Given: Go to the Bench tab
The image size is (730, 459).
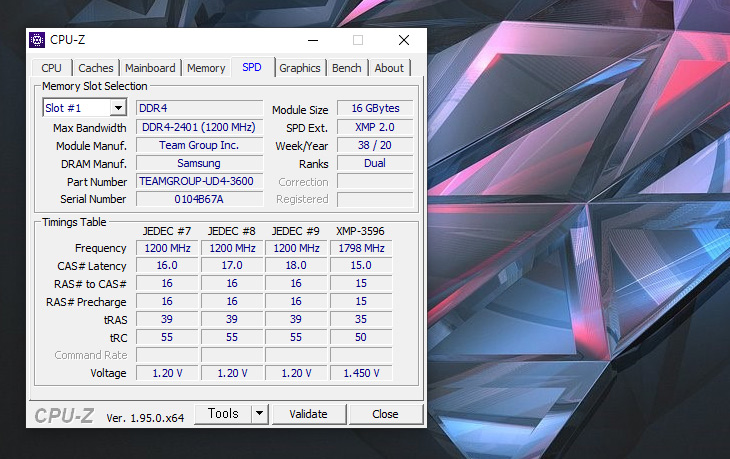Looking at the screenshot, I should 347,68.
